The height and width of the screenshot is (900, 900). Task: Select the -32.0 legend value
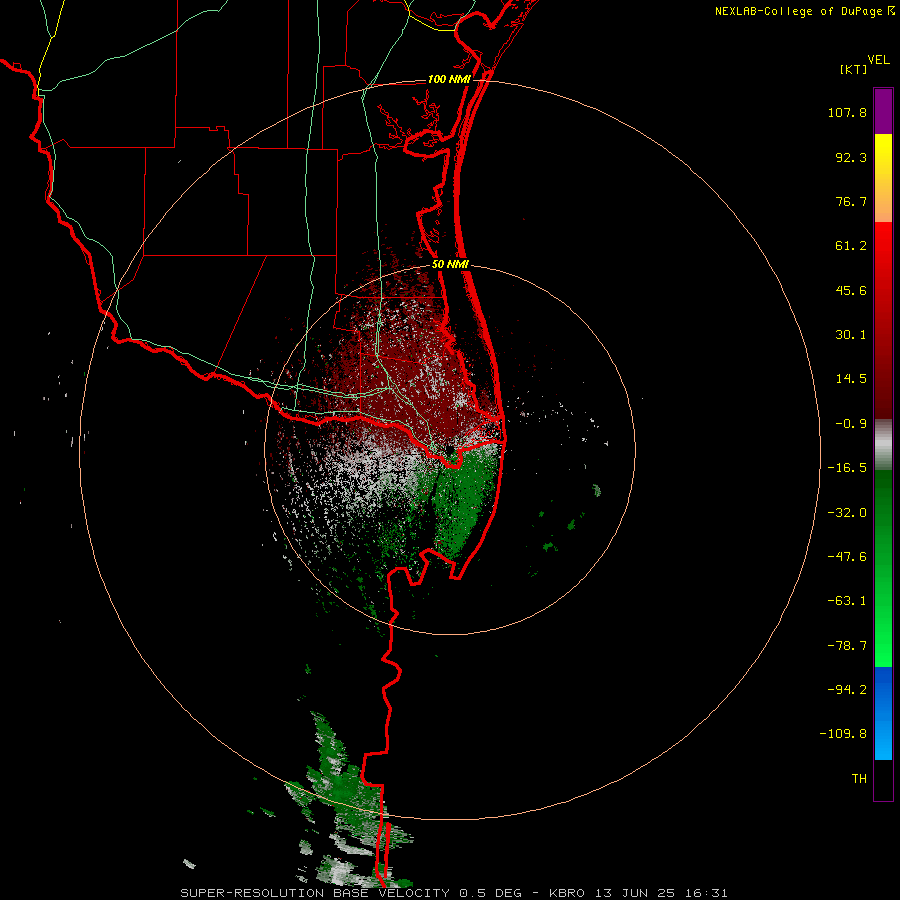tap(847, 513)
